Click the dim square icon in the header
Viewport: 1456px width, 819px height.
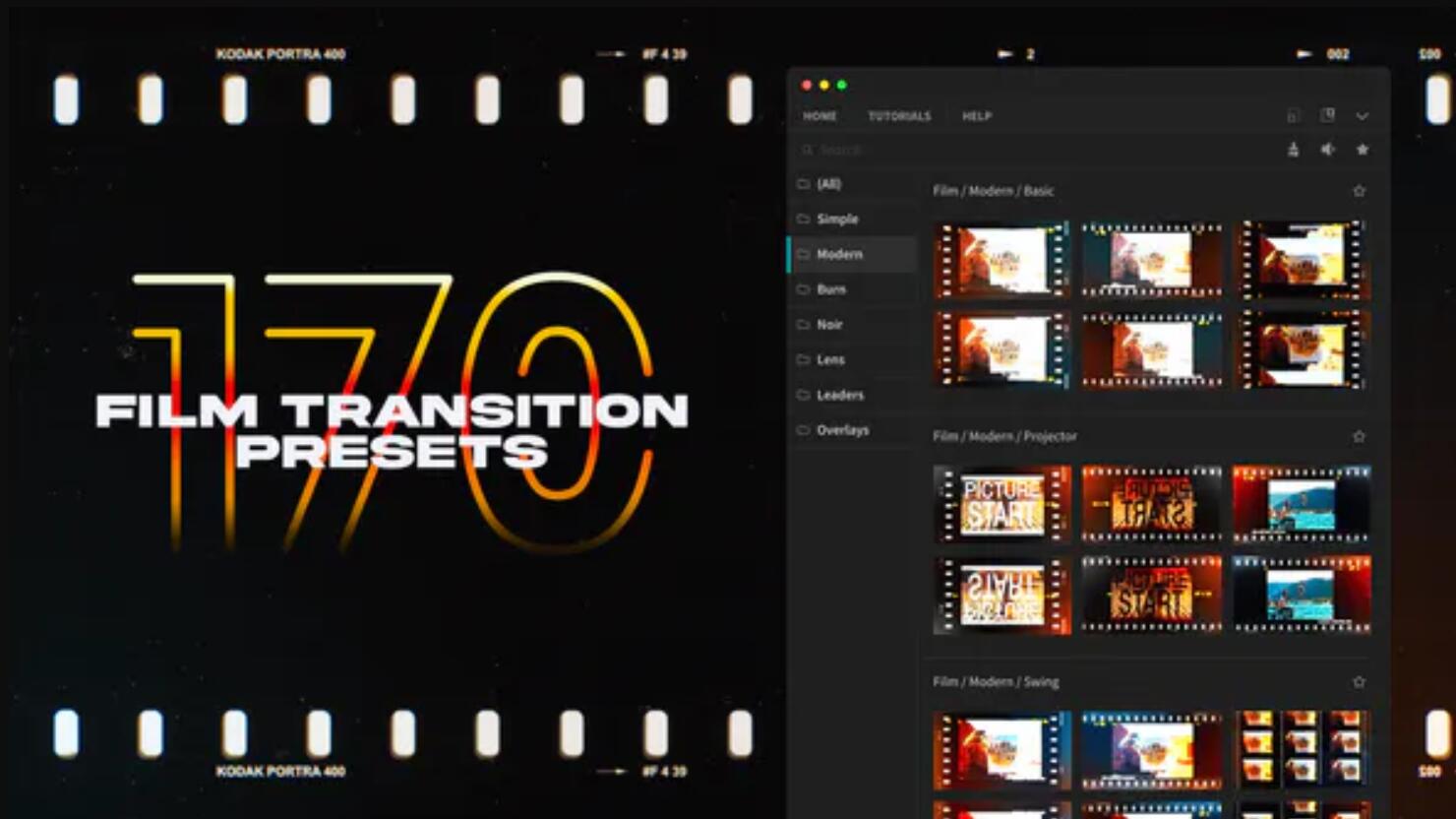click(1294, 116)
